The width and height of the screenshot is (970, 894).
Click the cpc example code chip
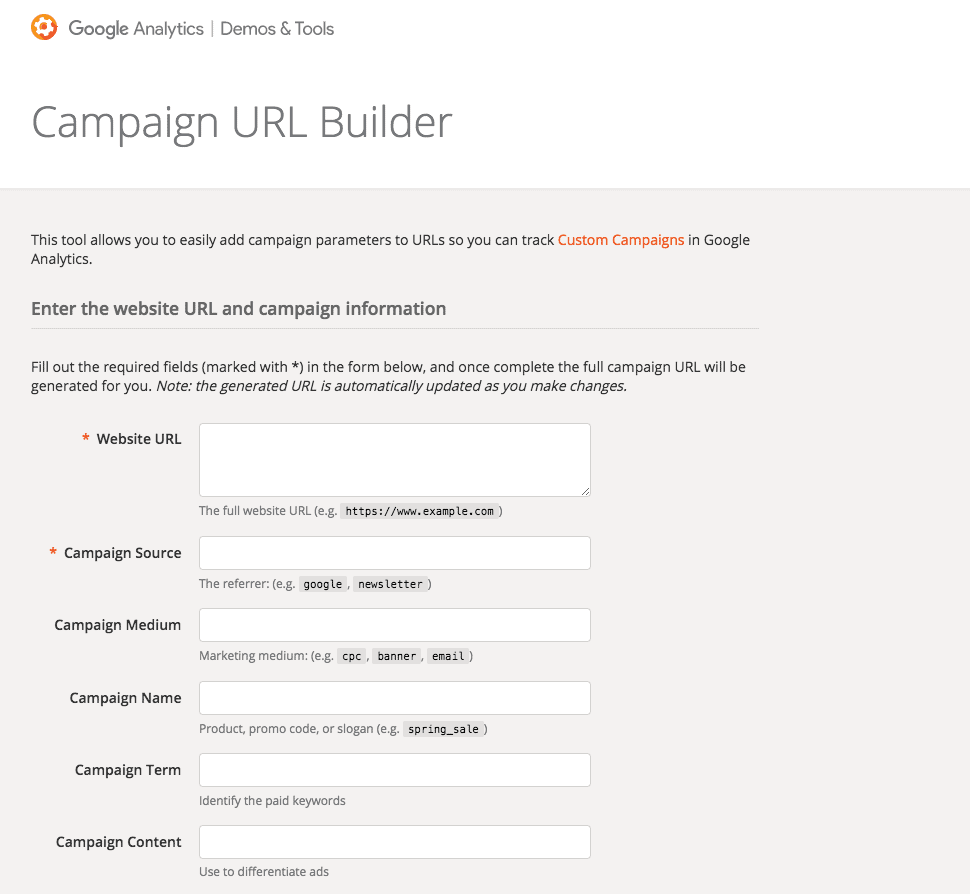[351, 657]
